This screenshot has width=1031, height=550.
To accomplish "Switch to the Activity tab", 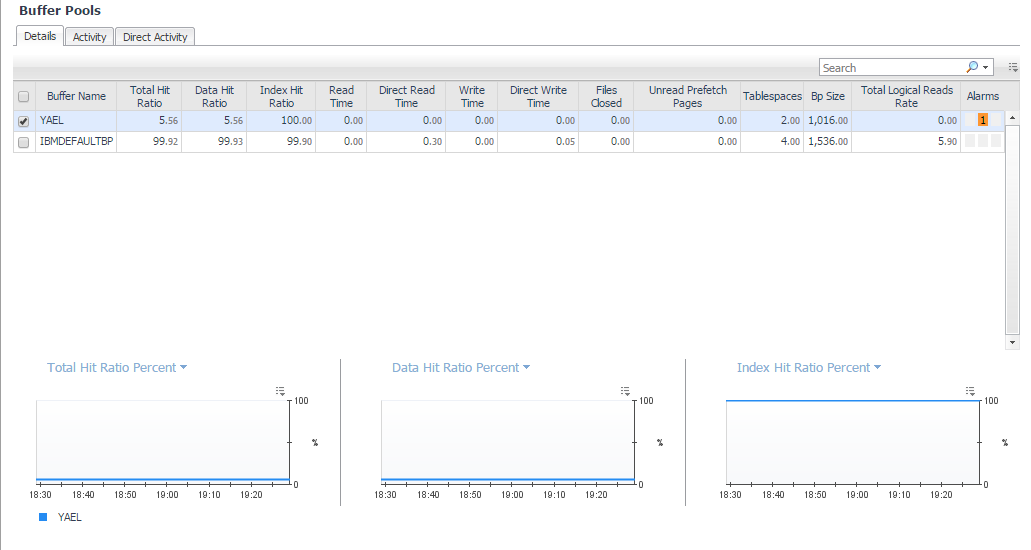I will coord(90,37).
